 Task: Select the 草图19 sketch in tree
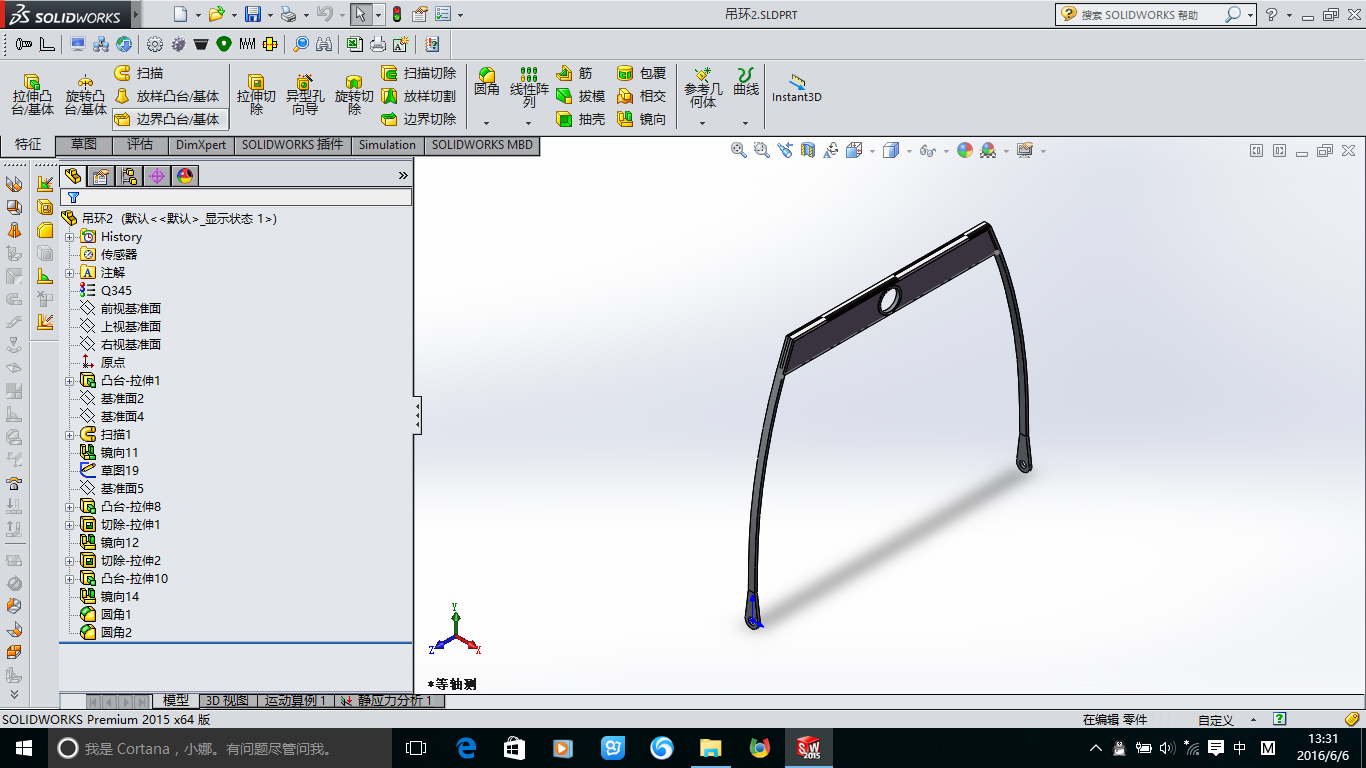click(x=108, y=471)
